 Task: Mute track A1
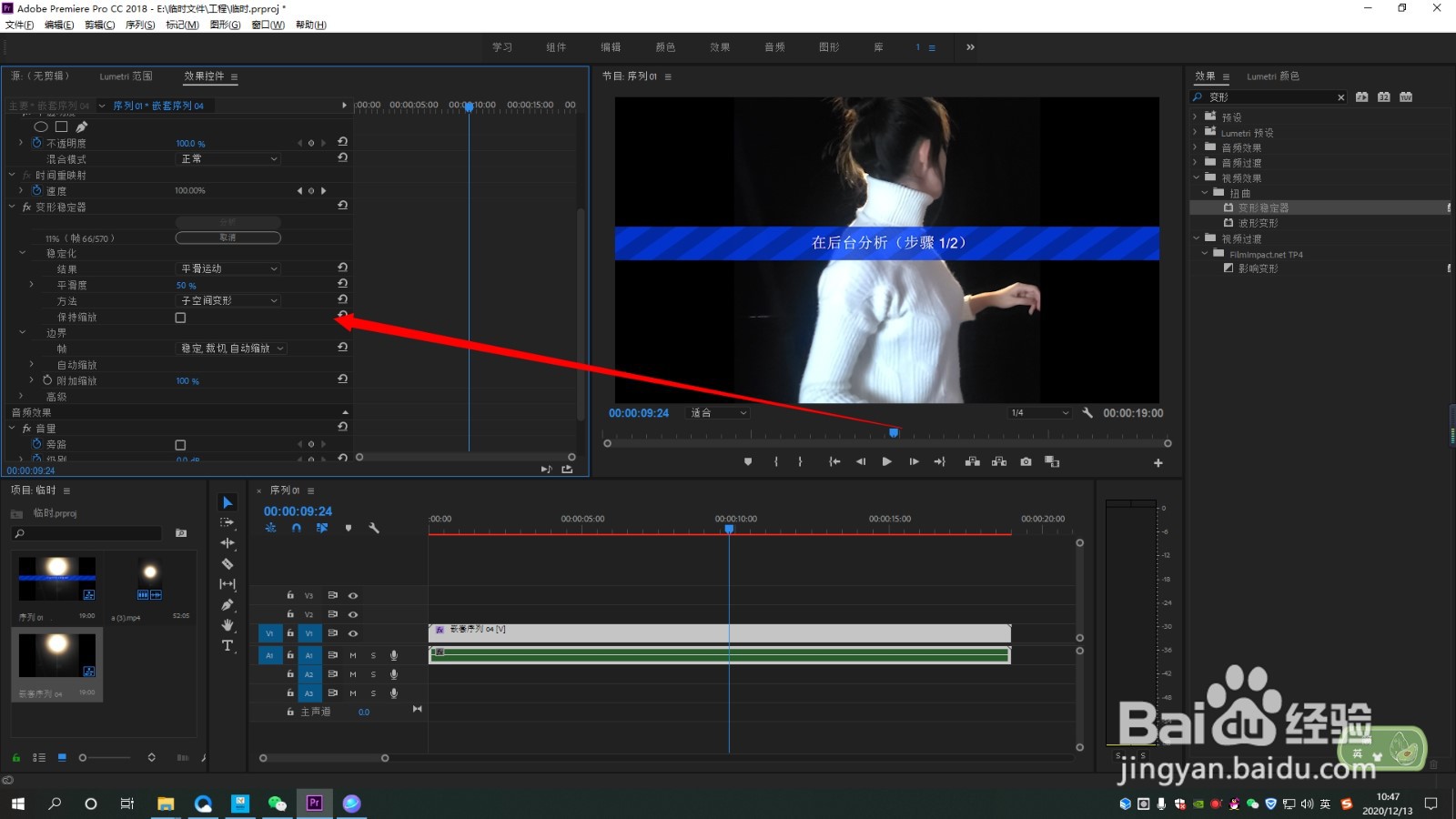coord(353,655)
